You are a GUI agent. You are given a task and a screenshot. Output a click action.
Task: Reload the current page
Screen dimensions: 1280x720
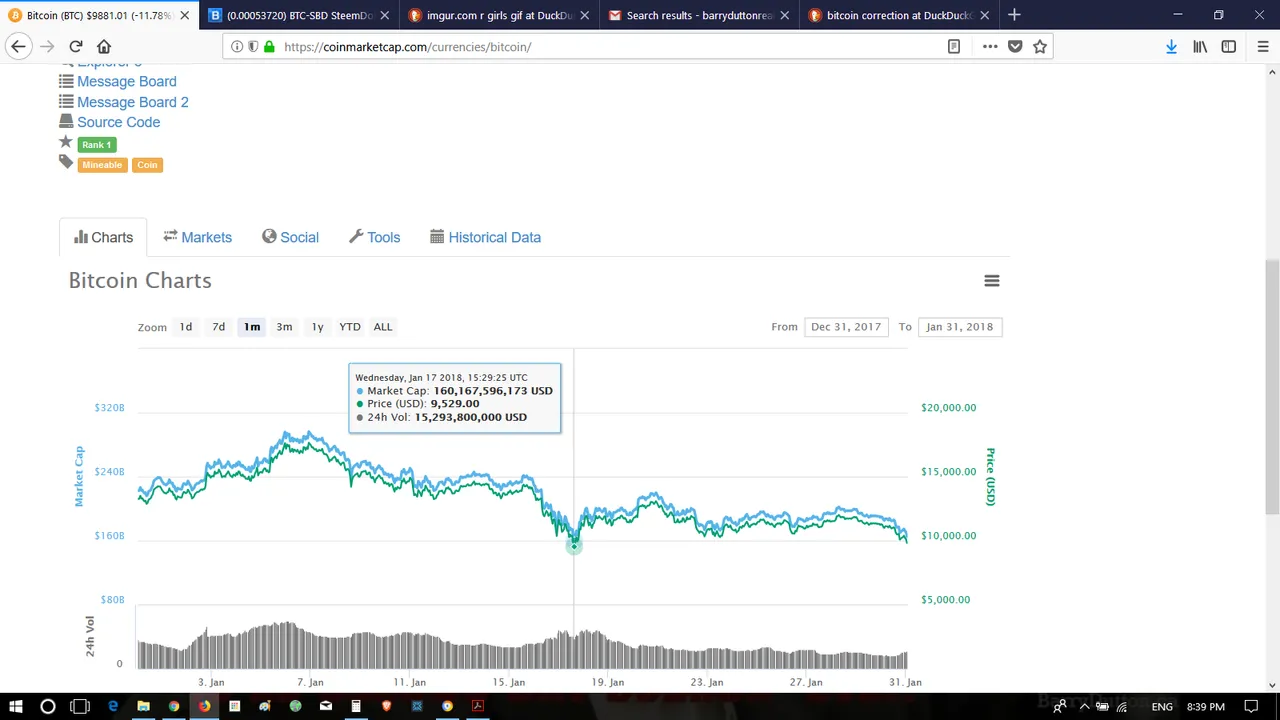(76, 46)
